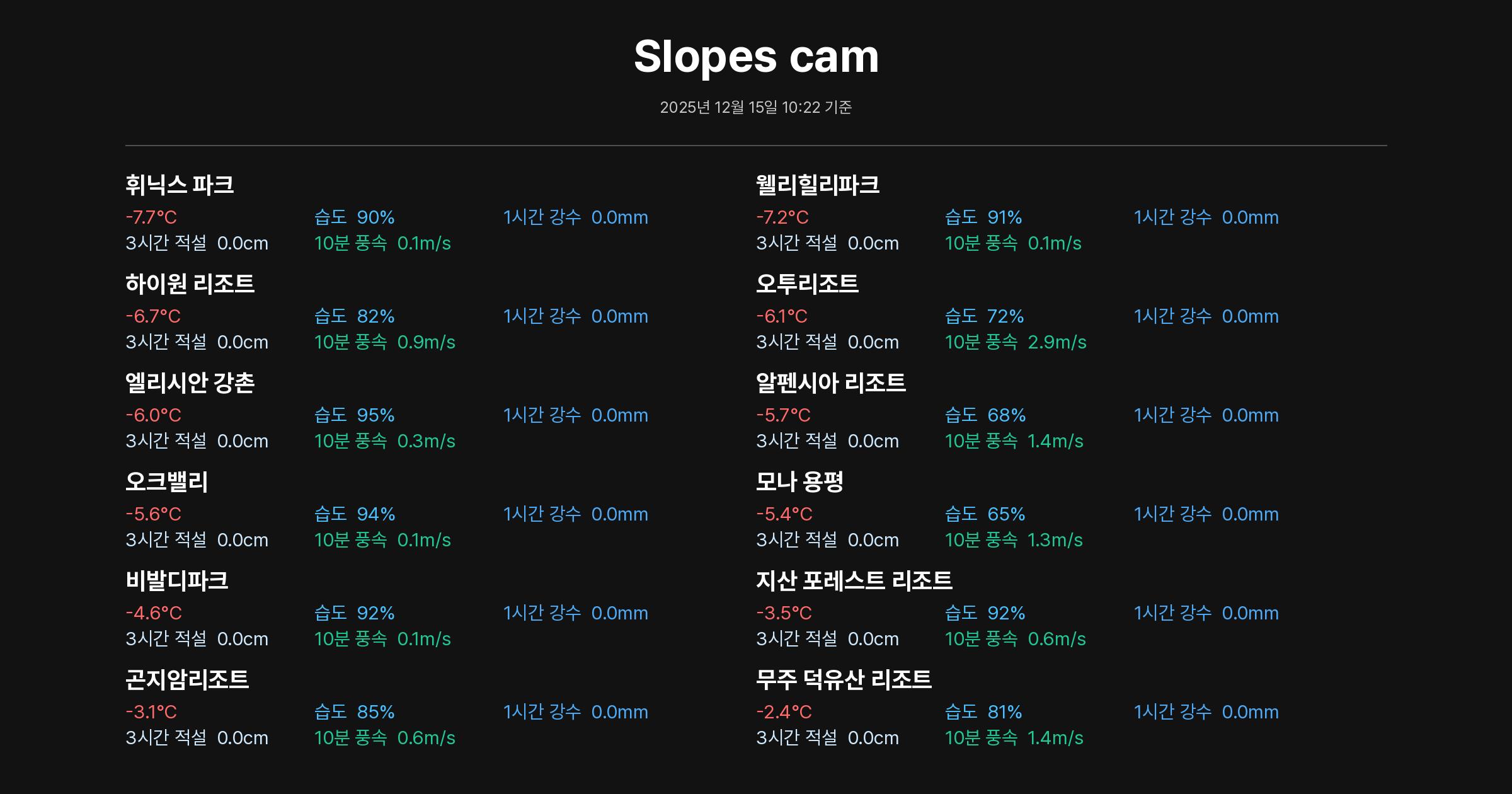Click the Slopes cam page title

(x=756, y=57)
